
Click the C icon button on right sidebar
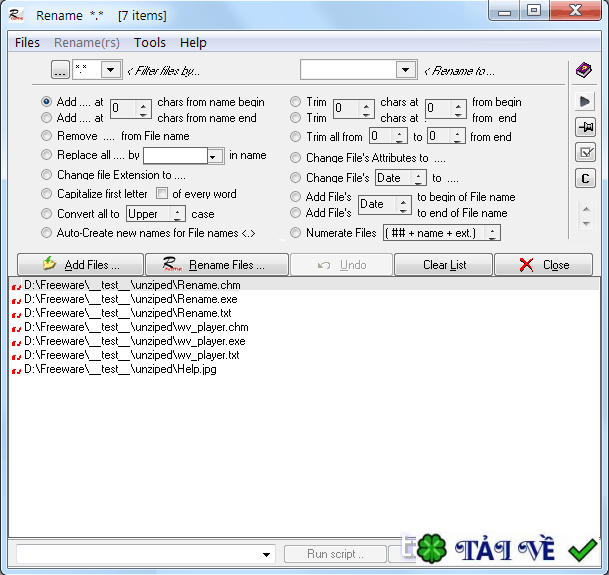tap(585, 179)
